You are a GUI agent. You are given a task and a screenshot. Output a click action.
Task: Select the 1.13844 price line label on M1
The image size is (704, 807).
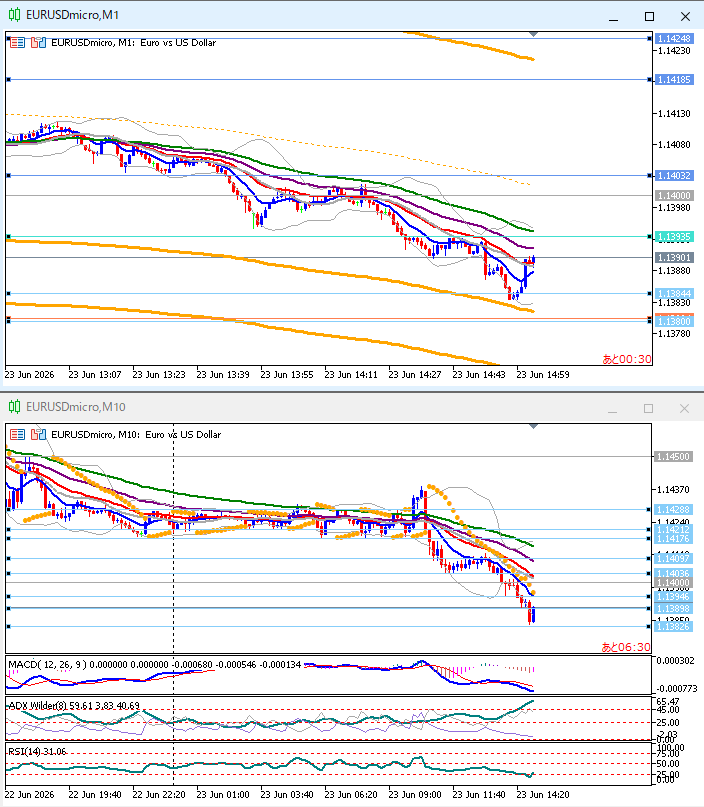pyautogui.click(x=674, y=293)
